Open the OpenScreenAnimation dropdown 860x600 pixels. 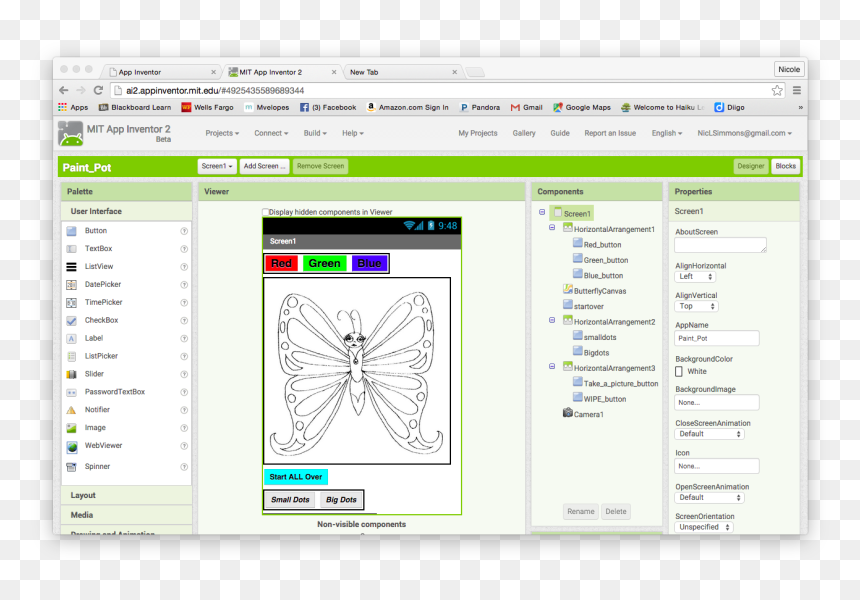click(x=709, y=497)
